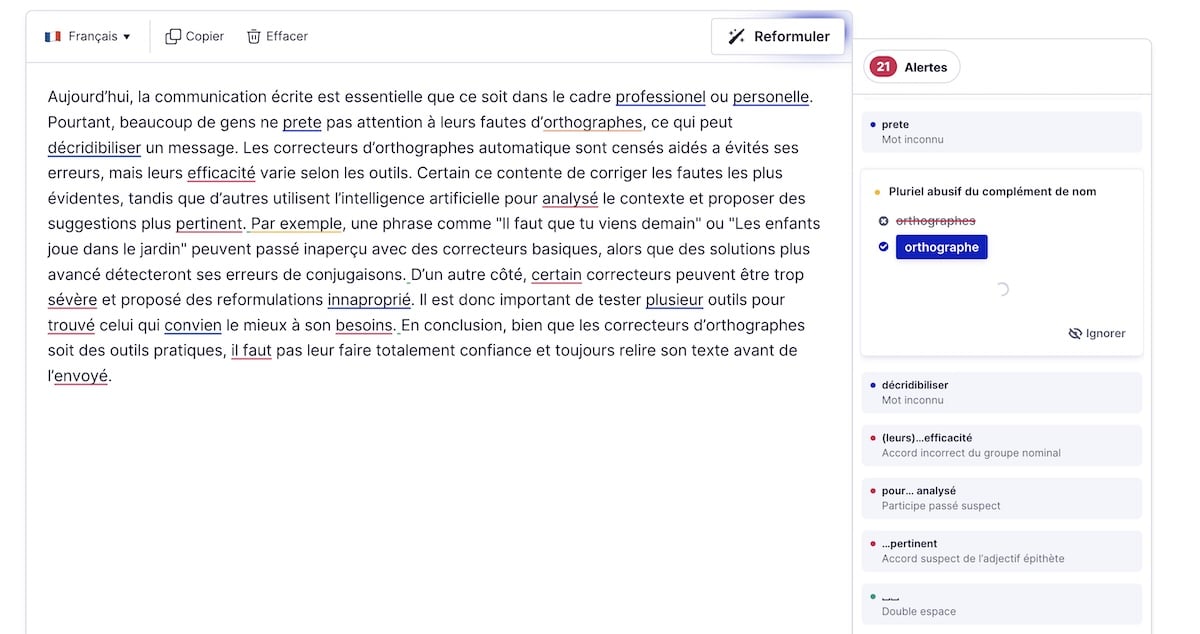Image resolution: width=1200 pixels, height=634 pixels.
Task: Click the Effacer trash icon
Action: tap(254, 36)
